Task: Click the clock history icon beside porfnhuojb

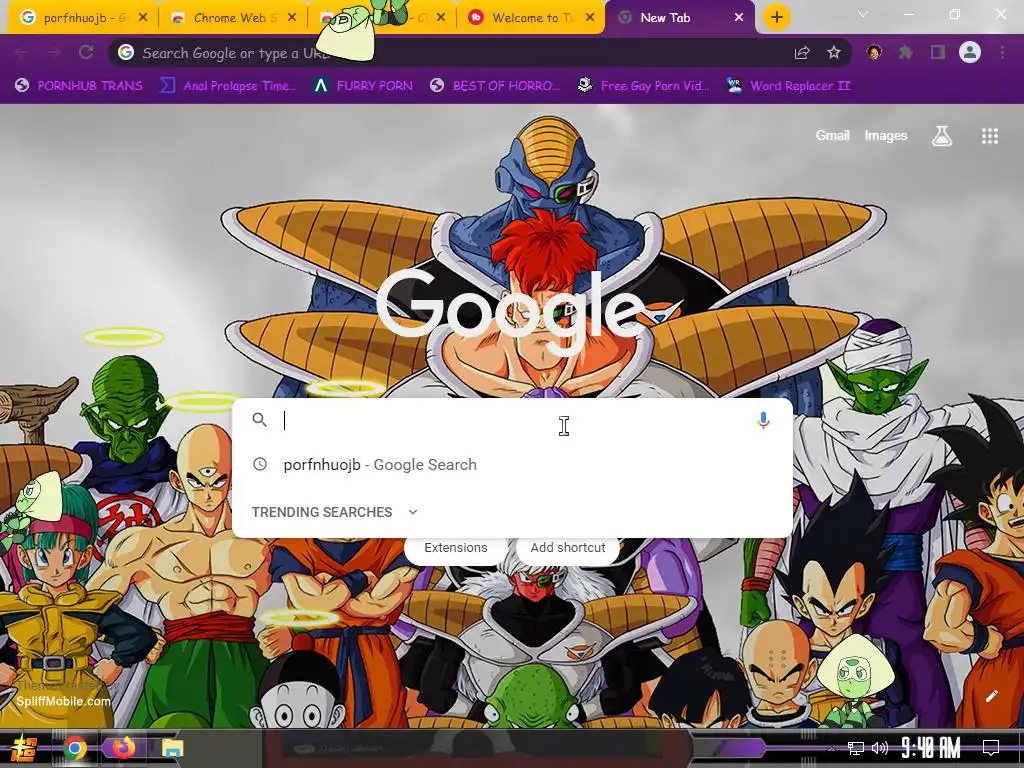Action: pyautogui.click(x=260, y=464)
